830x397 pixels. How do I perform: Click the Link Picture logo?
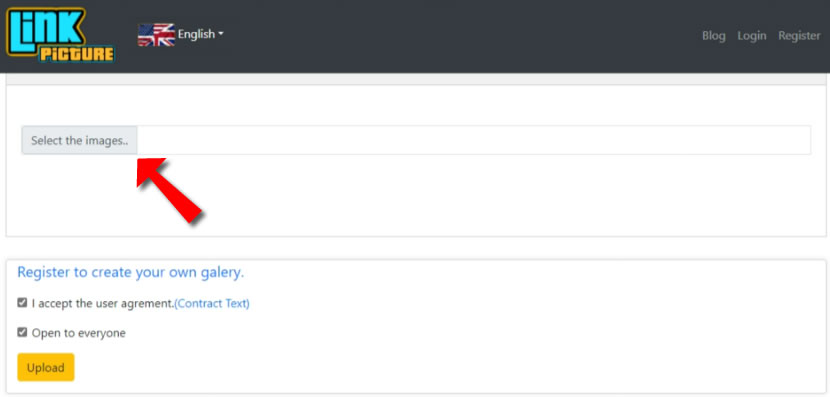pyautogui.click(x=60, y=35)
